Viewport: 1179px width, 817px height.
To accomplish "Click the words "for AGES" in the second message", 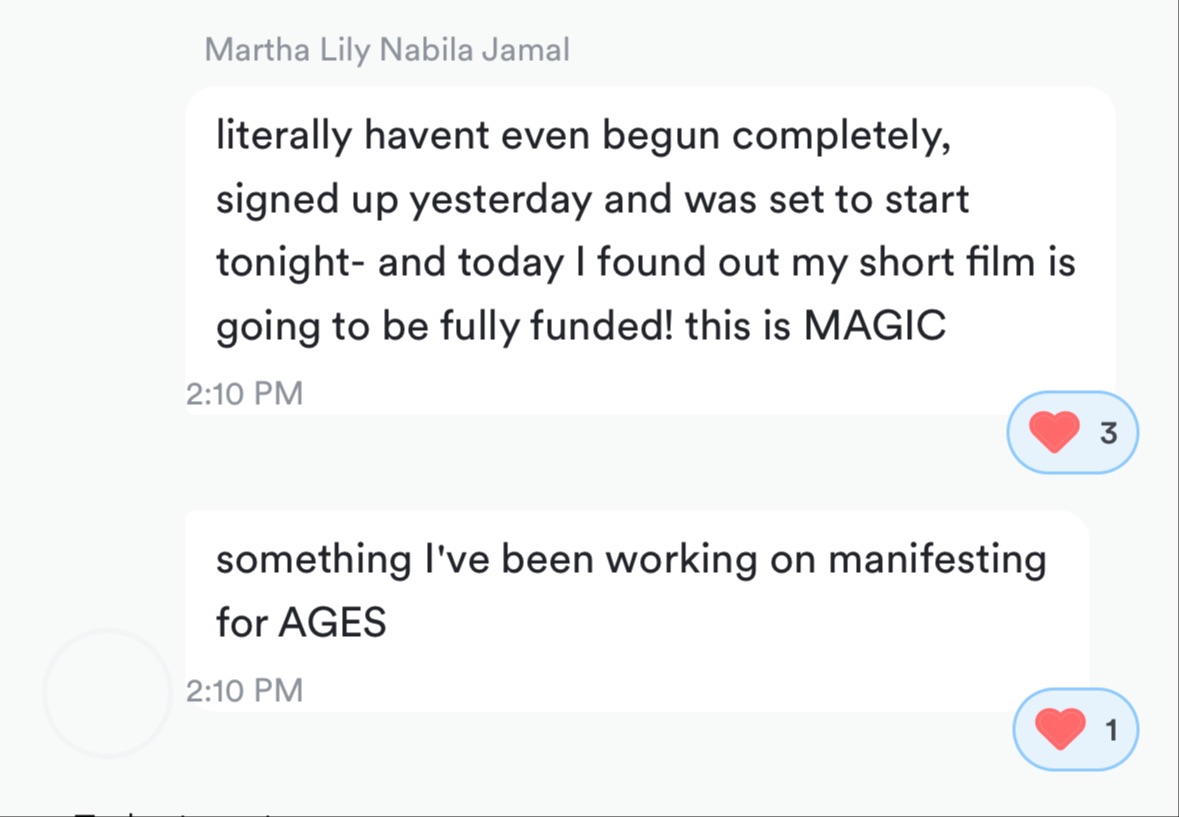I will (301, 623).
